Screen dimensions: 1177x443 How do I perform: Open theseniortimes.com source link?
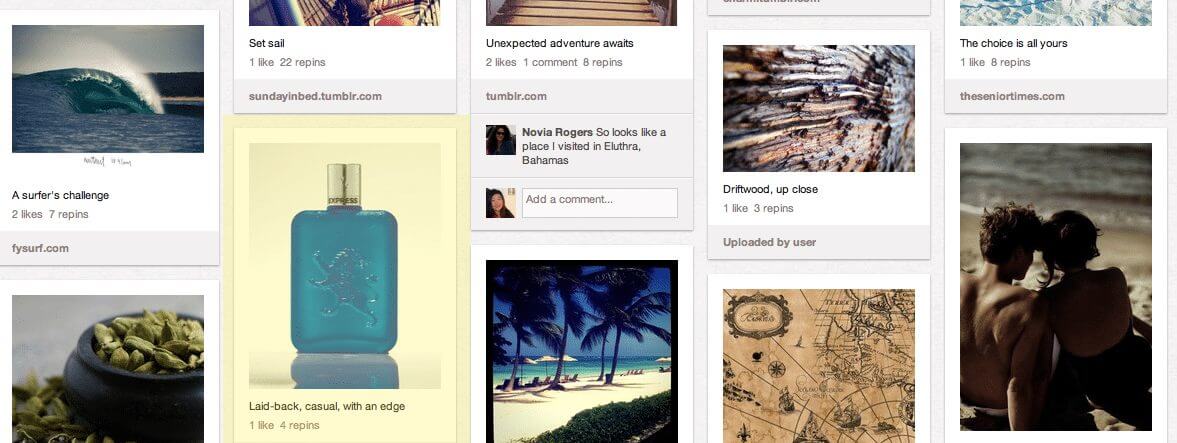pos(1013,96)
